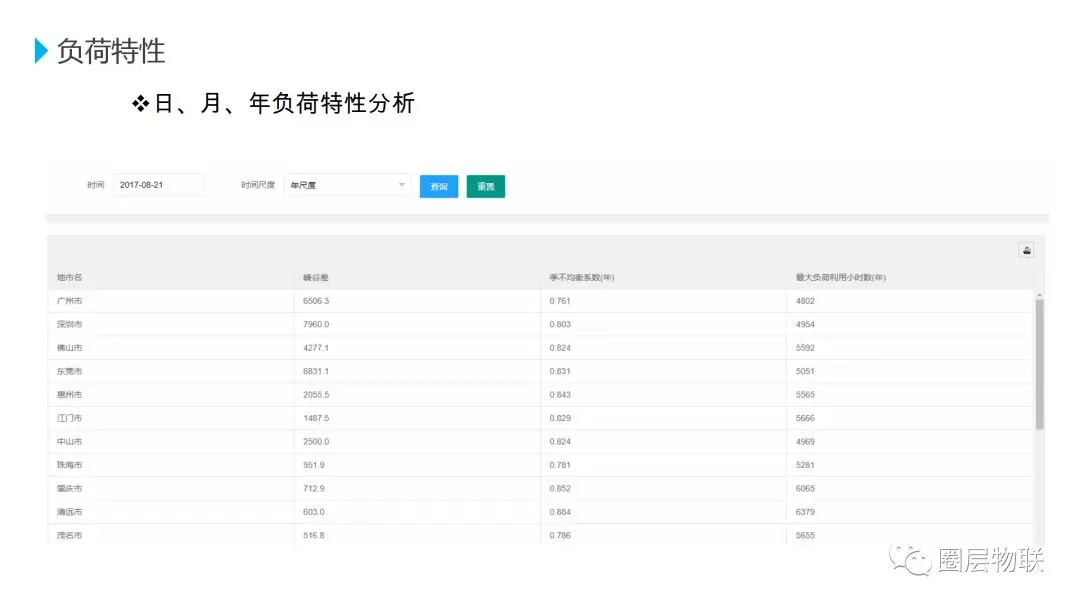The height and width of the screenshot is (608, 1080).
Task: Click the table's vertical scrollbar thumb
Action: (1039, 364)
